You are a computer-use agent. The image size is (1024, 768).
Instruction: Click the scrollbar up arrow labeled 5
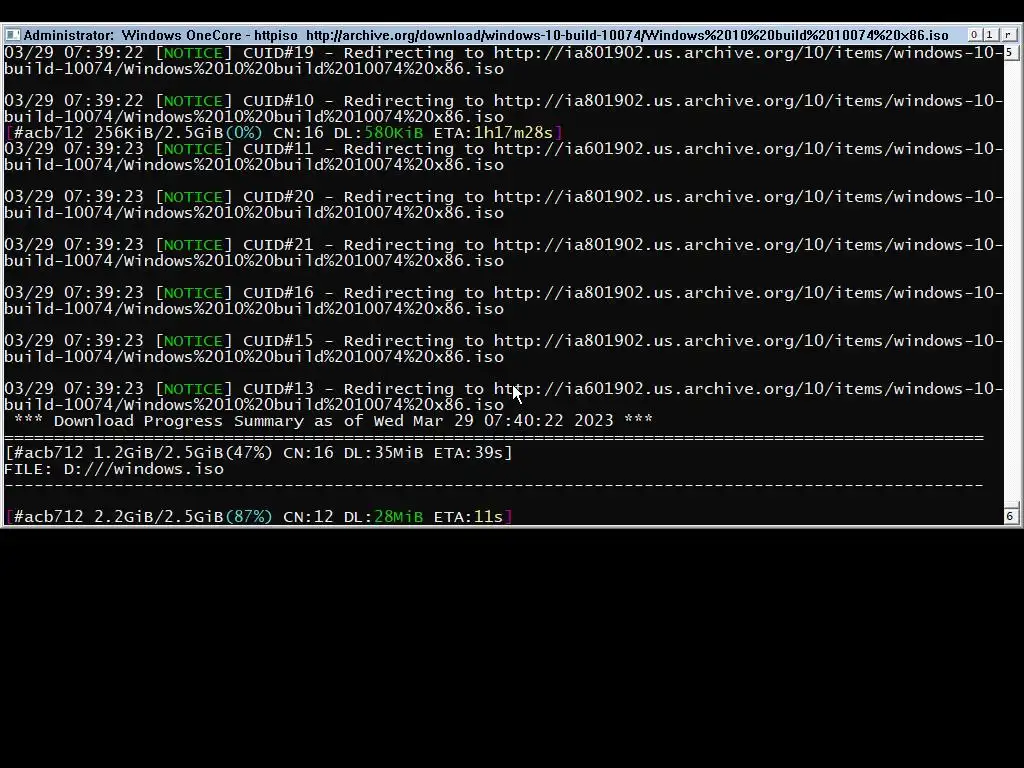(x=1010, y=52)
